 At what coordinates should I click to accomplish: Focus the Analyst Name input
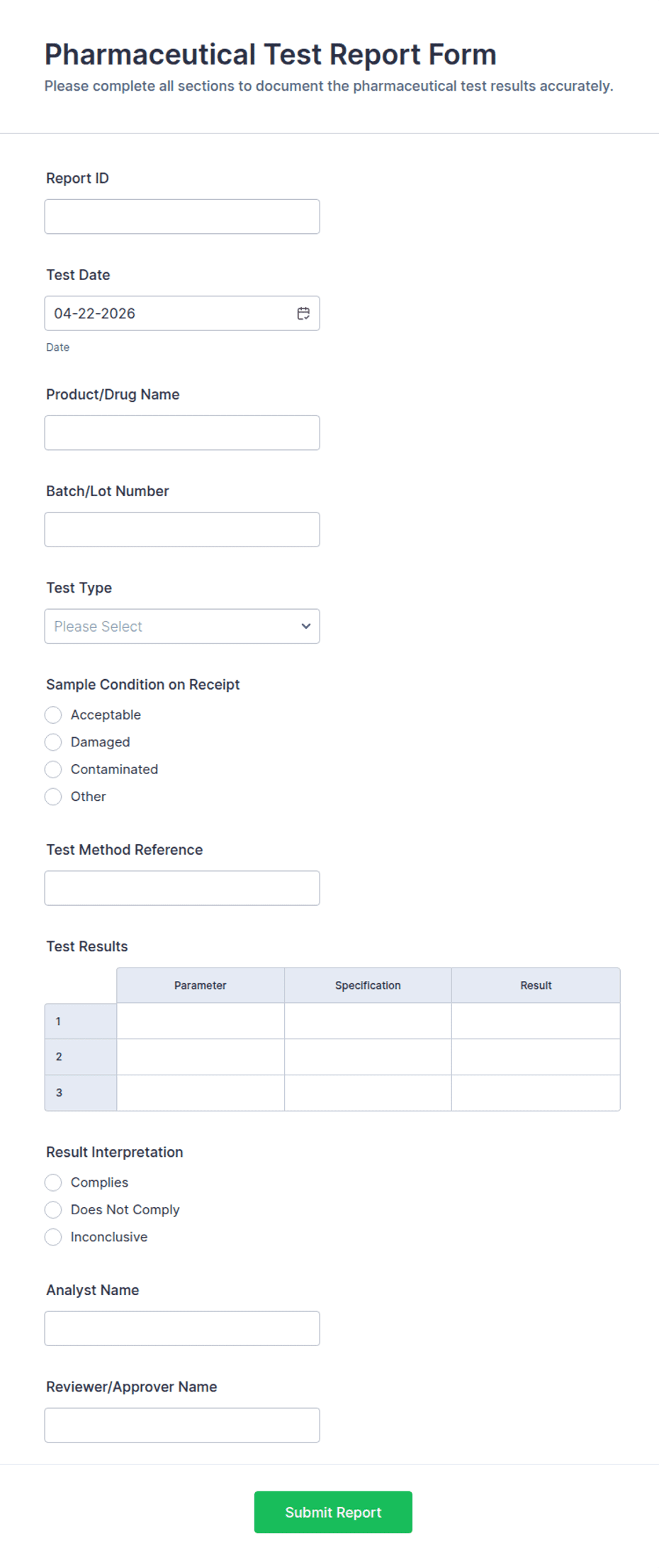(x=182, y=1328)
